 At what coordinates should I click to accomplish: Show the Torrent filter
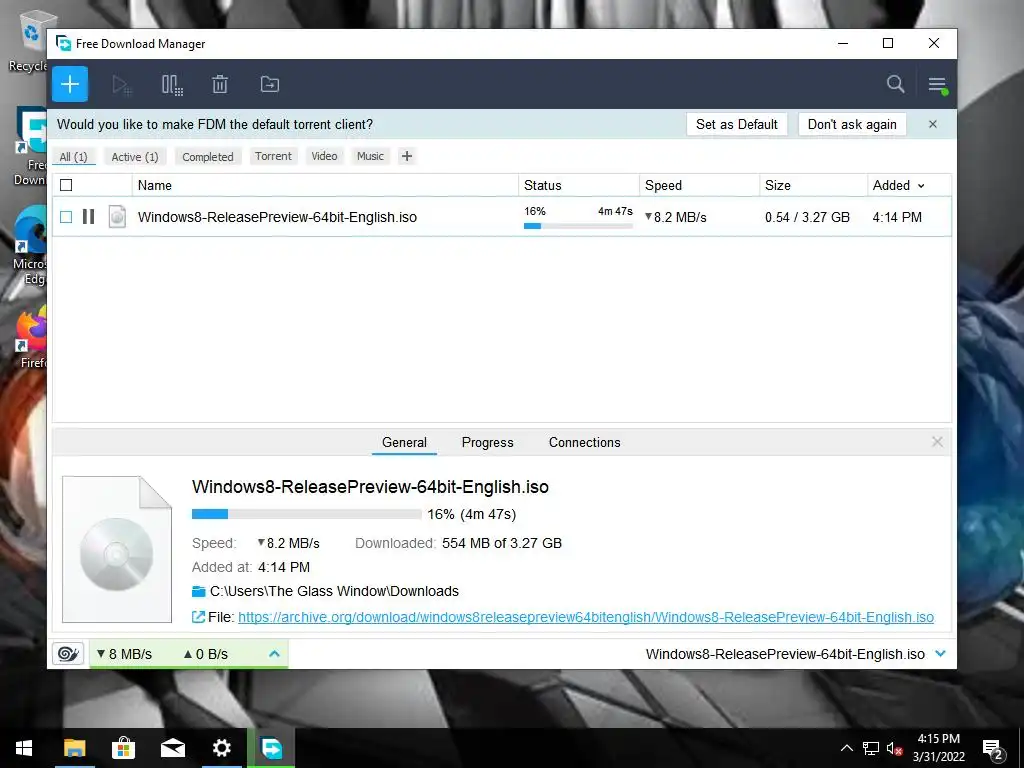click(x=273, y=156)
